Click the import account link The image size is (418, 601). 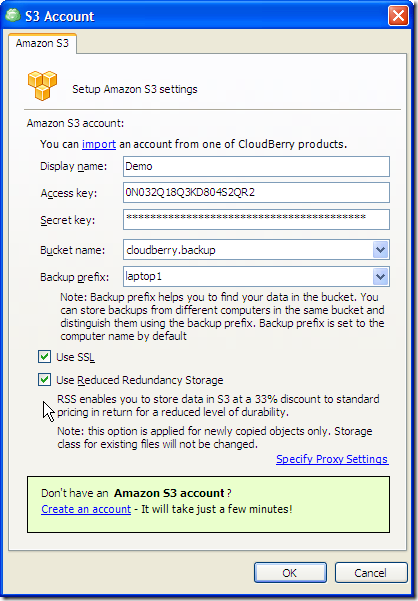coord(99,144)
